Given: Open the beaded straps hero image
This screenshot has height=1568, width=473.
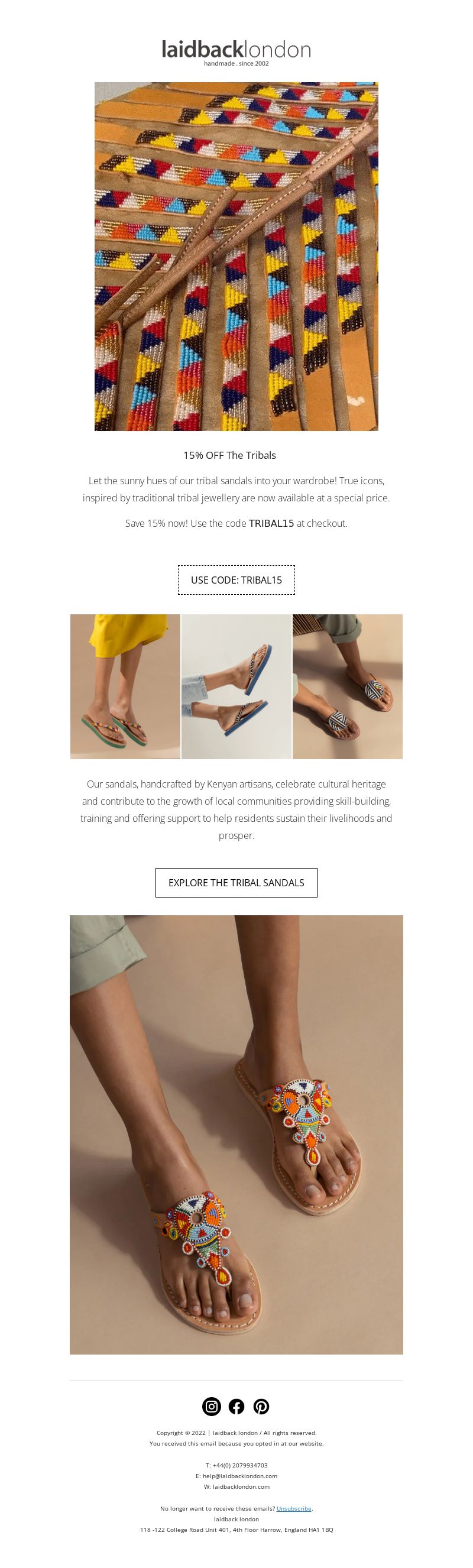Looking at the screenshot, I should coord(236,256).
